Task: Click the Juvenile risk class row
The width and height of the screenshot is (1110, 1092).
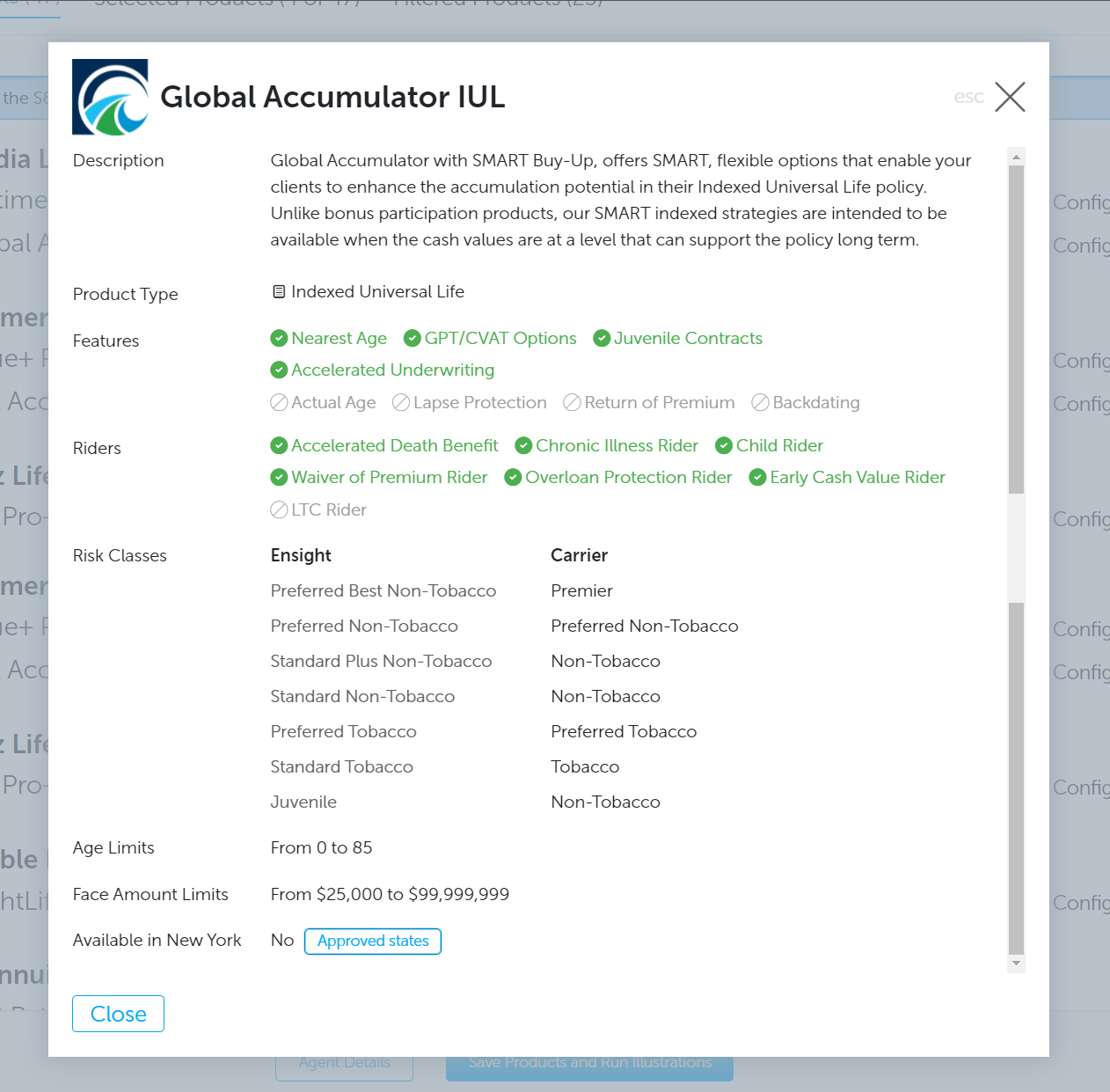Action: point(303,802)
